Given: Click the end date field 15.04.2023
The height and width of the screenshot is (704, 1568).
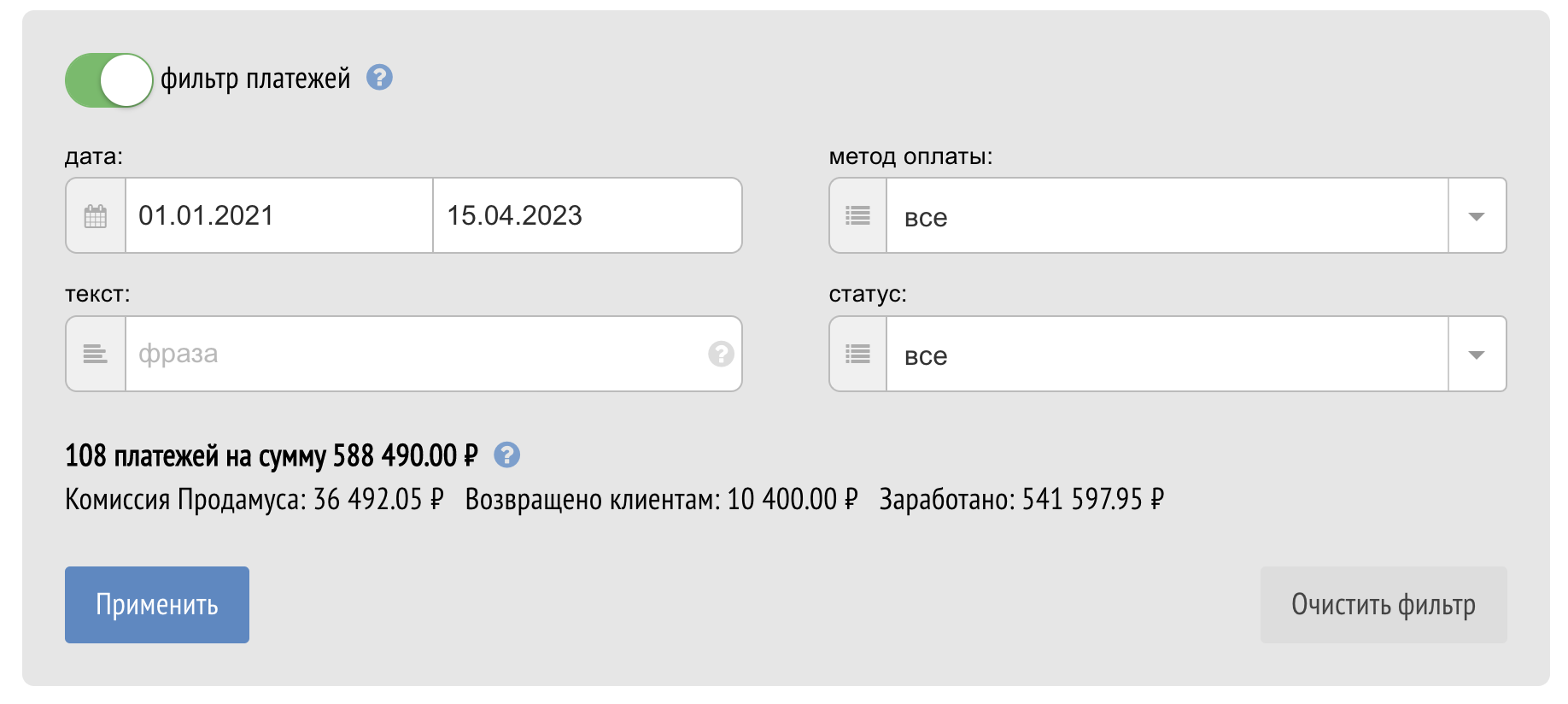Looking at the screenshot, I should (586, 216).
